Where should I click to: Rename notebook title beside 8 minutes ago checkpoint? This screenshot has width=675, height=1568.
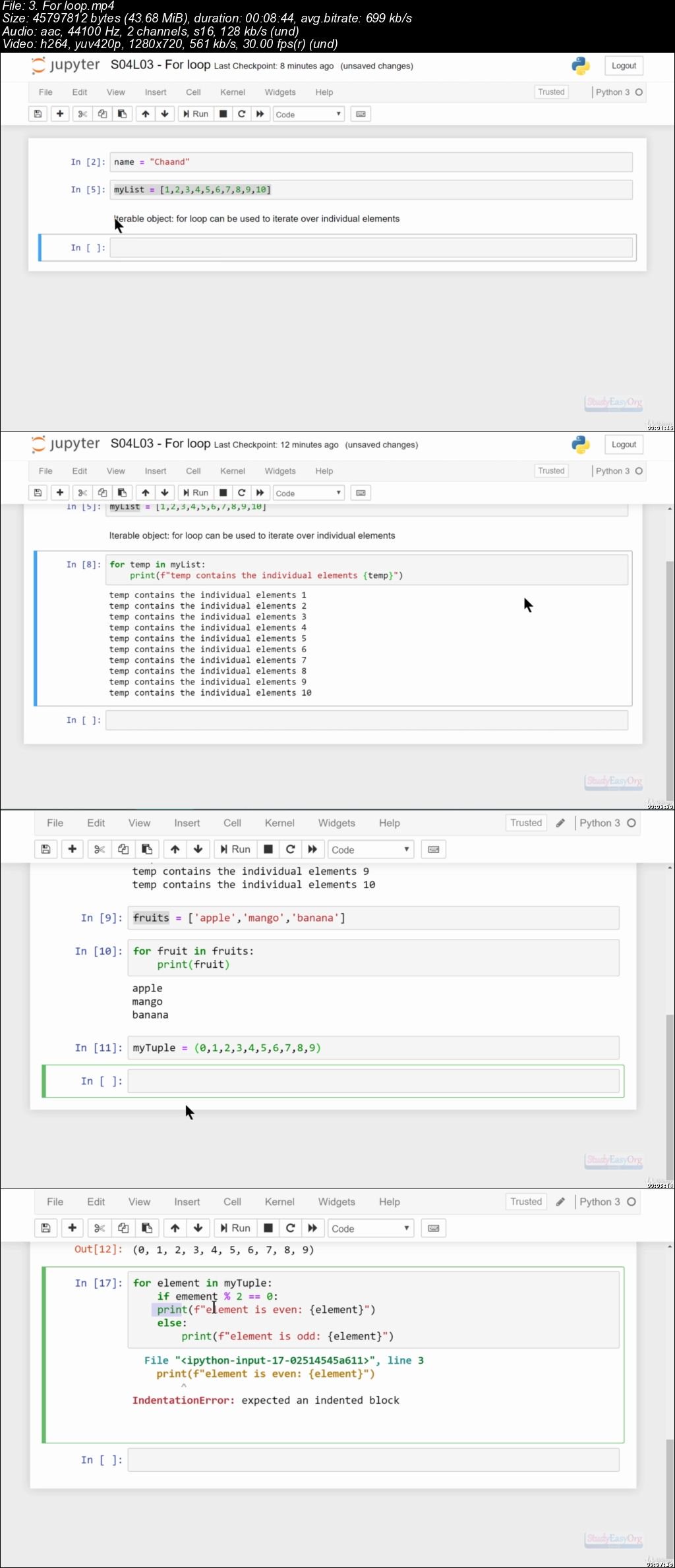coord(161,65)
